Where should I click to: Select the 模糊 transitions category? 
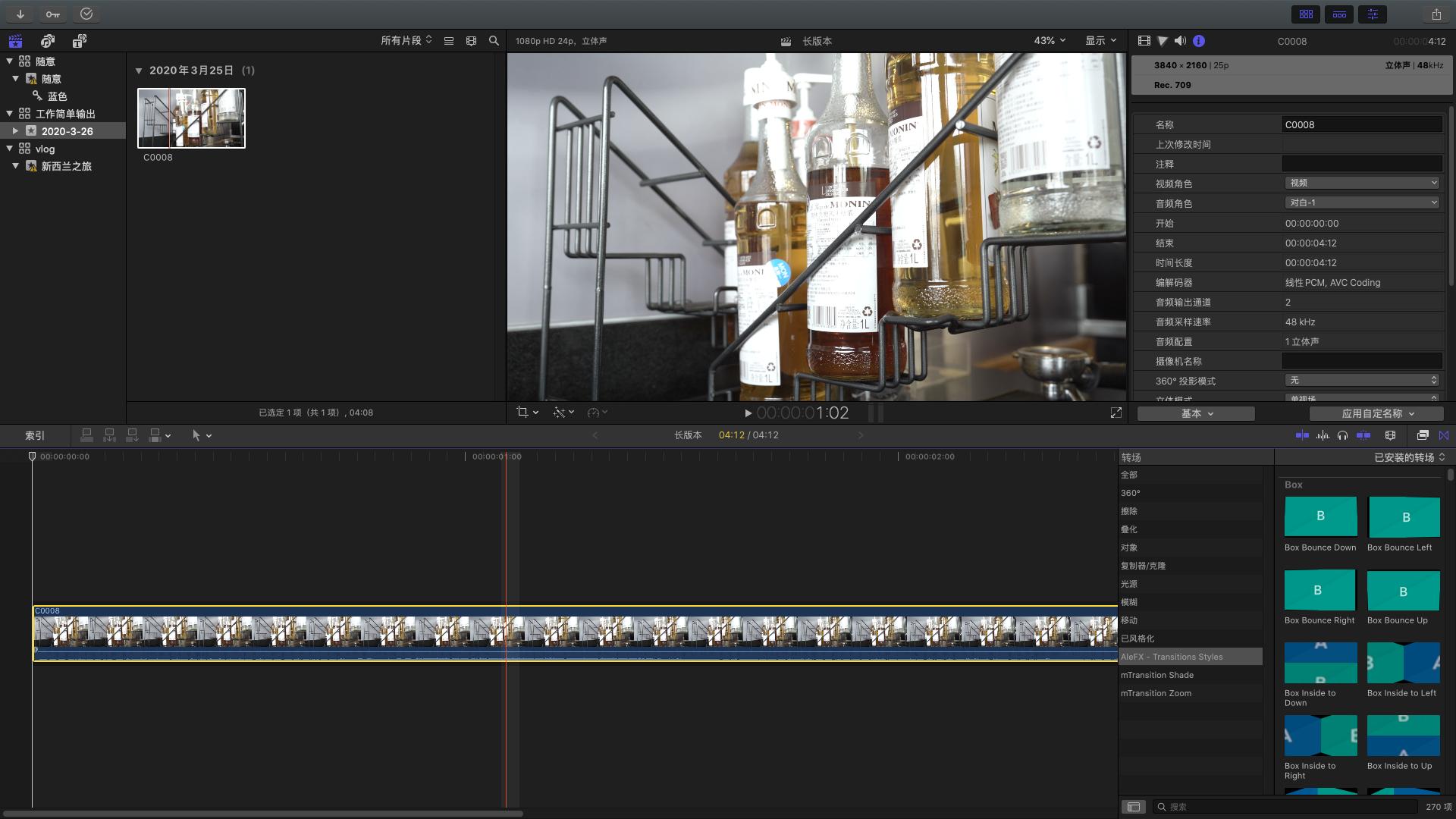tap(1129, 602)
